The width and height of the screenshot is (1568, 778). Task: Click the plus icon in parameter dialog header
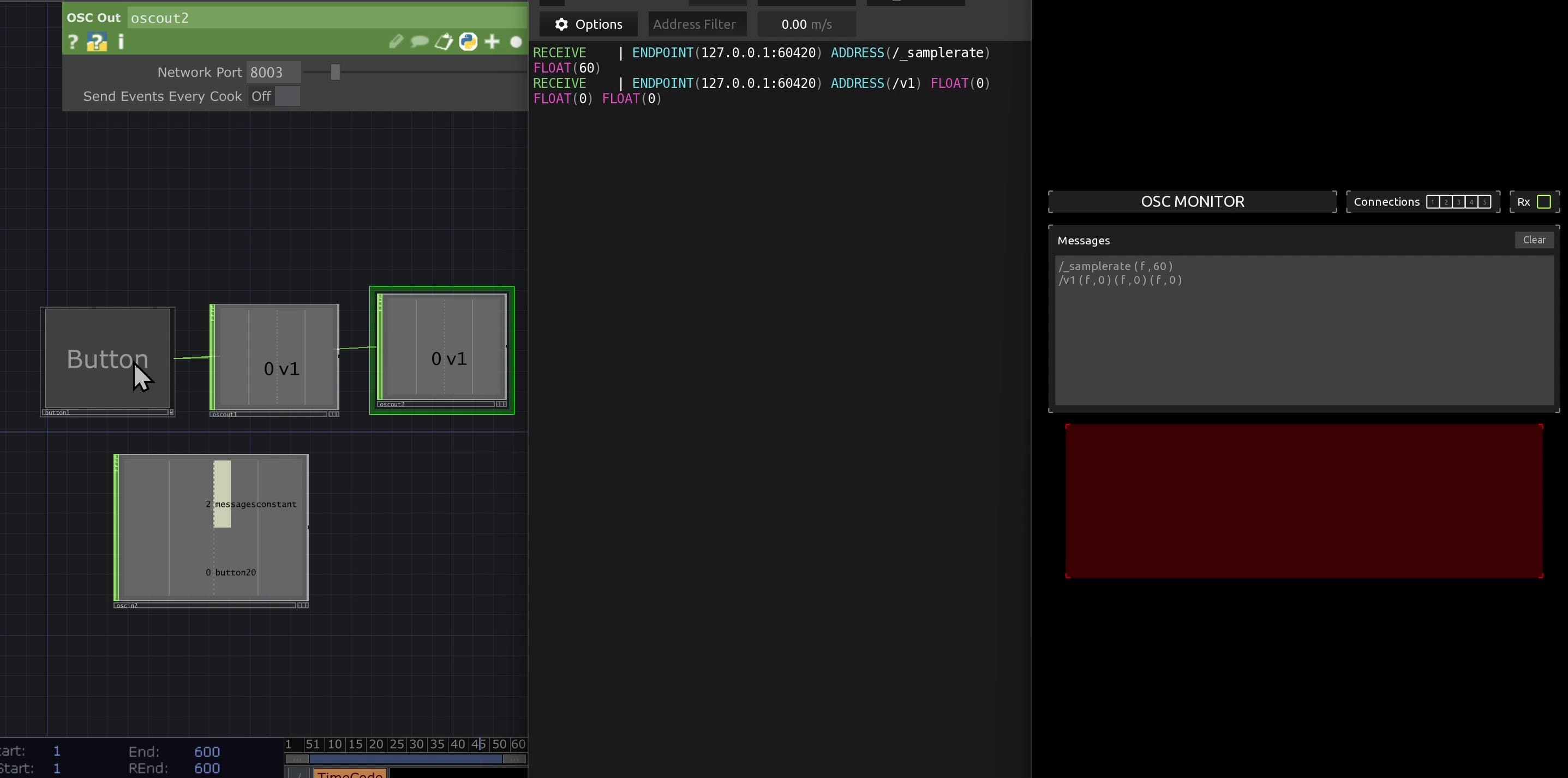click(493, 41)
